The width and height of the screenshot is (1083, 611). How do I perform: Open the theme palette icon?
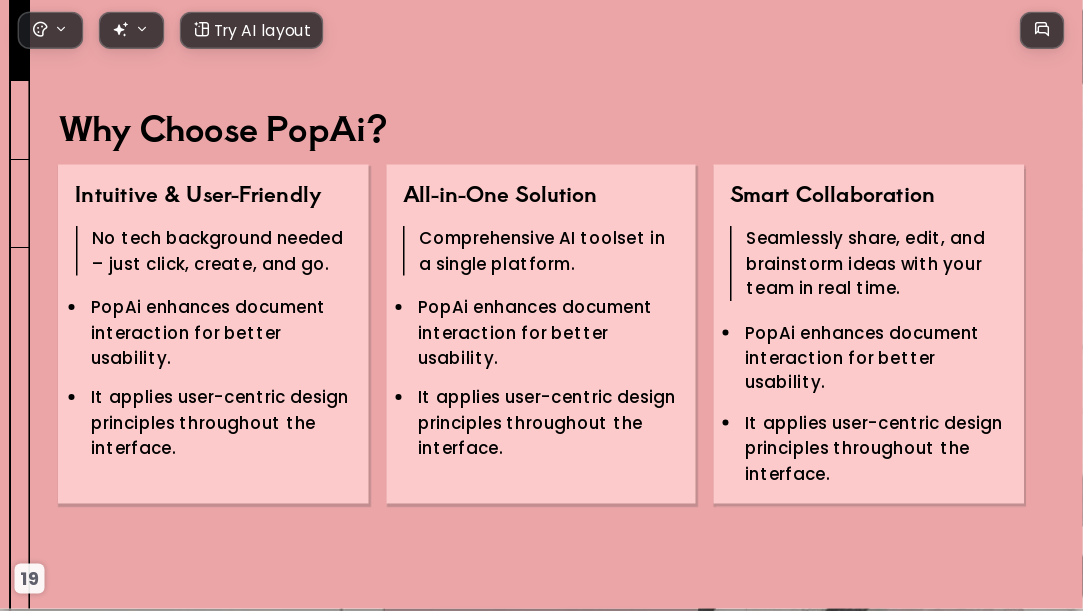point(41,30)
